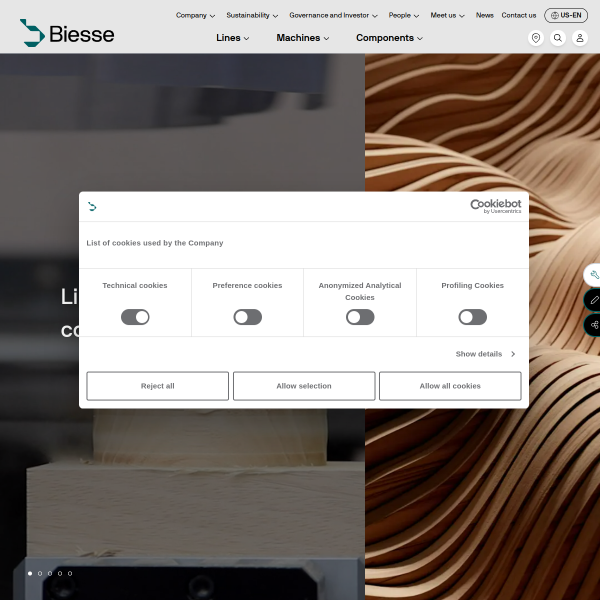
Task: Click the Reject all button
Action: 158,386
